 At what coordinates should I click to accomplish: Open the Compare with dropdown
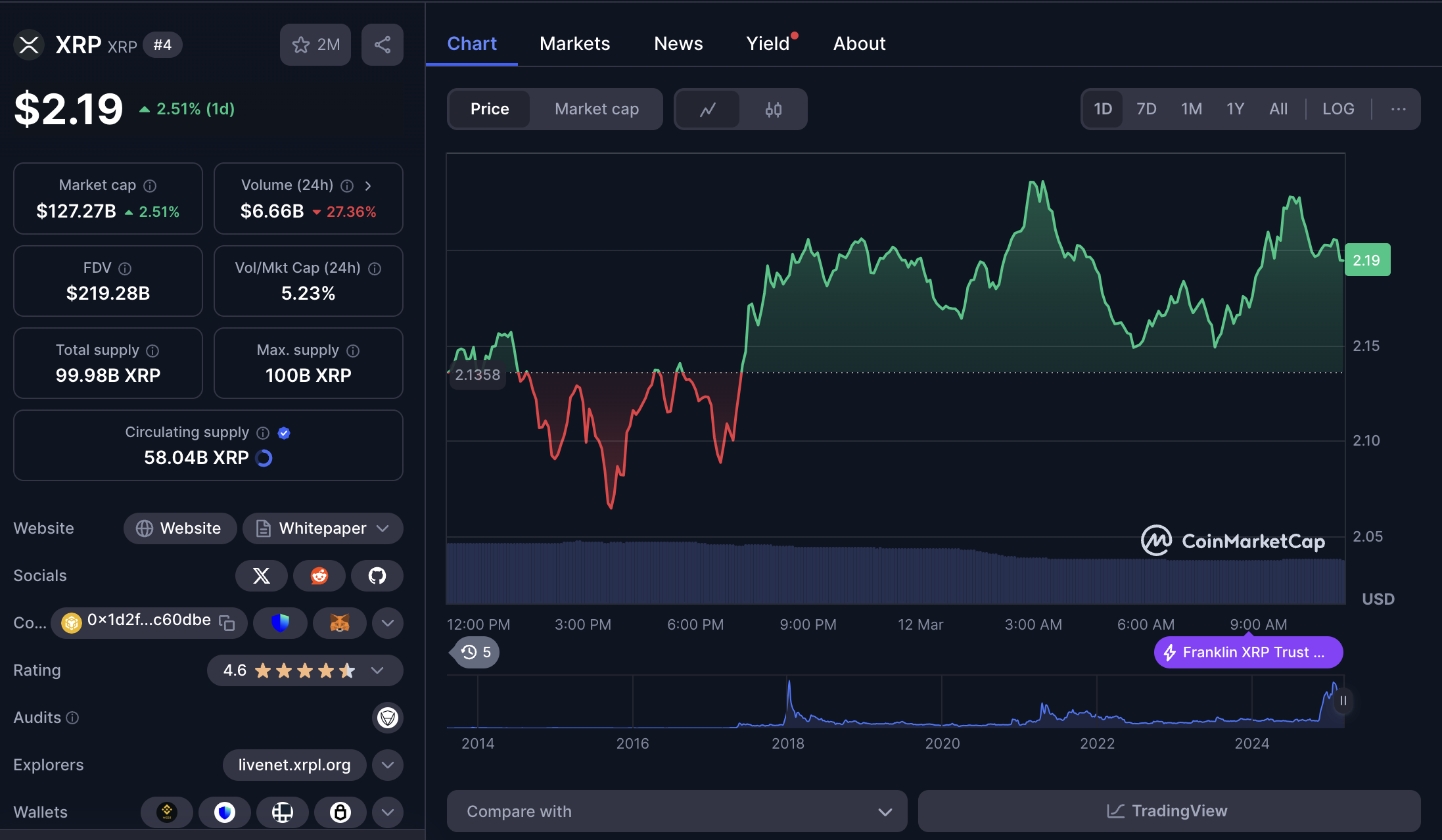[677, 812]
